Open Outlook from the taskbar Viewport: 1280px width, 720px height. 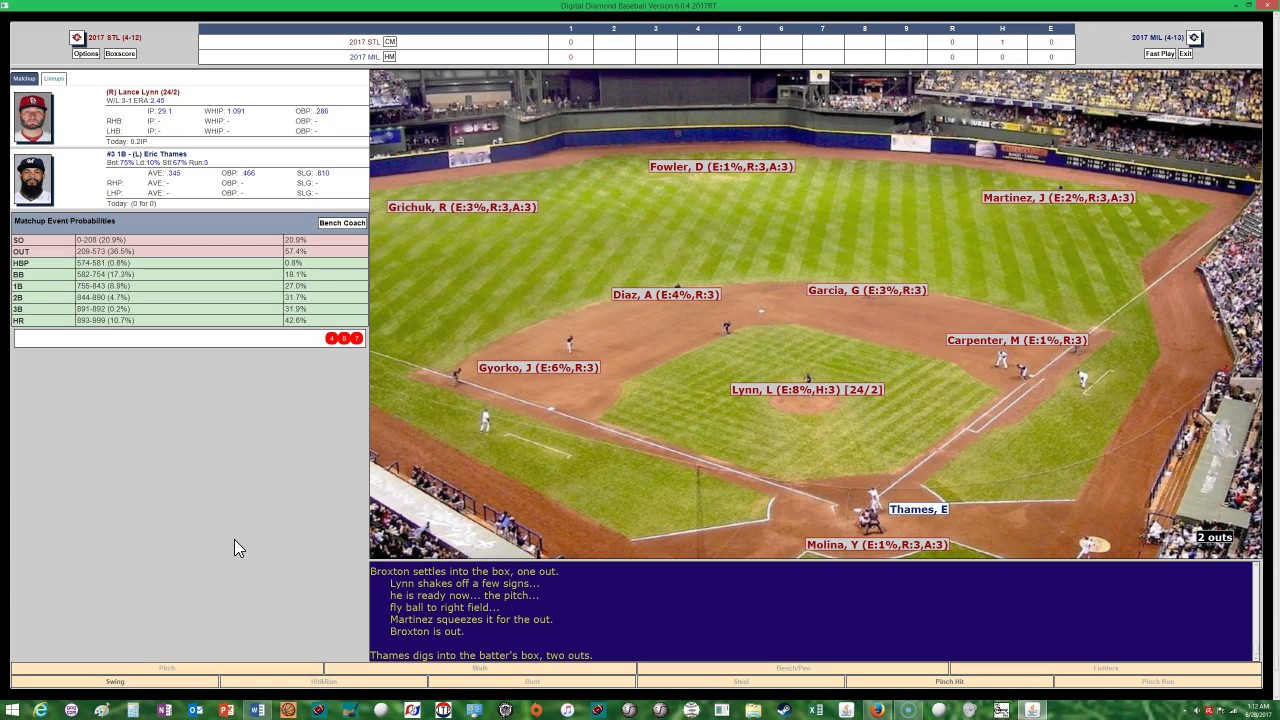195,710
